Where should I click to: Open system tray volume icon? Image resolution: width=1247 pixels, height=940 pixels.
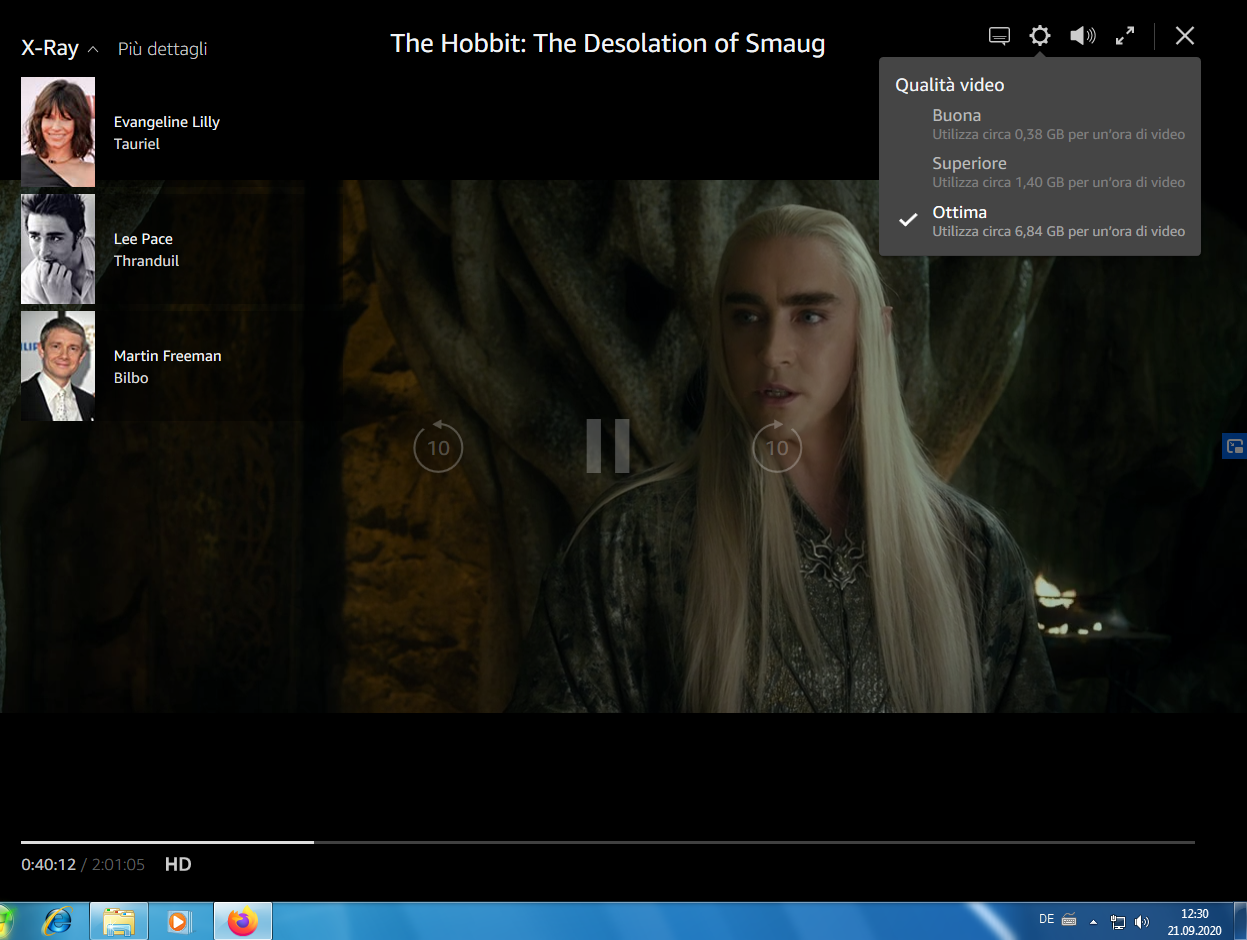pyautogui.click(x=1142, y=921)
